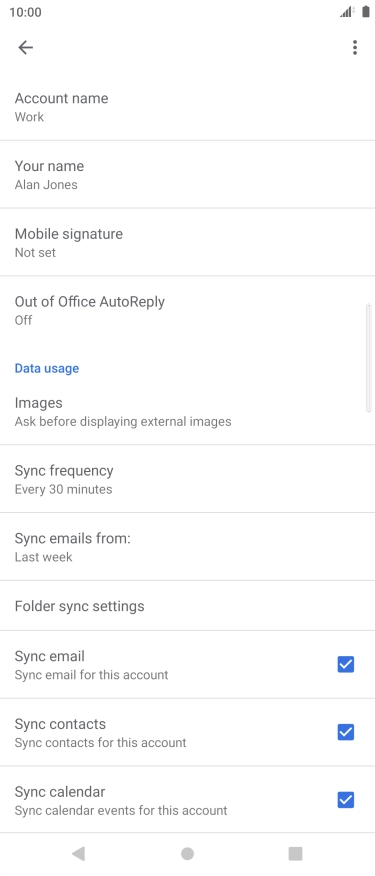This screenshot has height=876, width=375.
Task: Open the three-dot overflow menu
Action: point(355,48)
